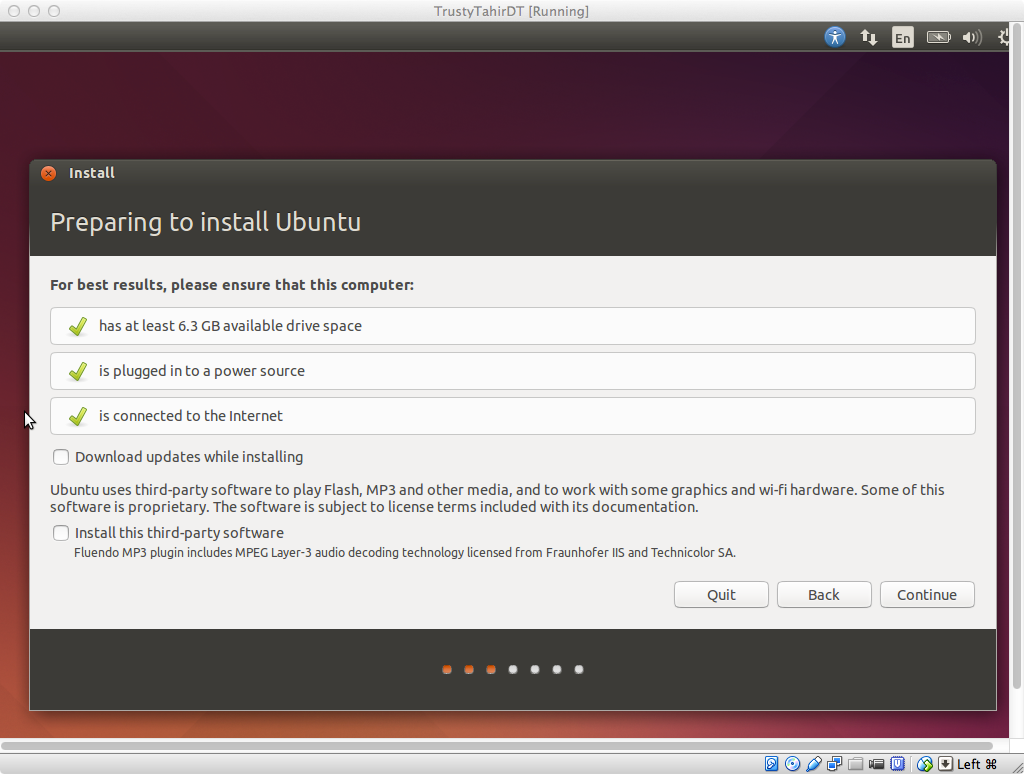Click the Left ⌘ host key label

977,764
